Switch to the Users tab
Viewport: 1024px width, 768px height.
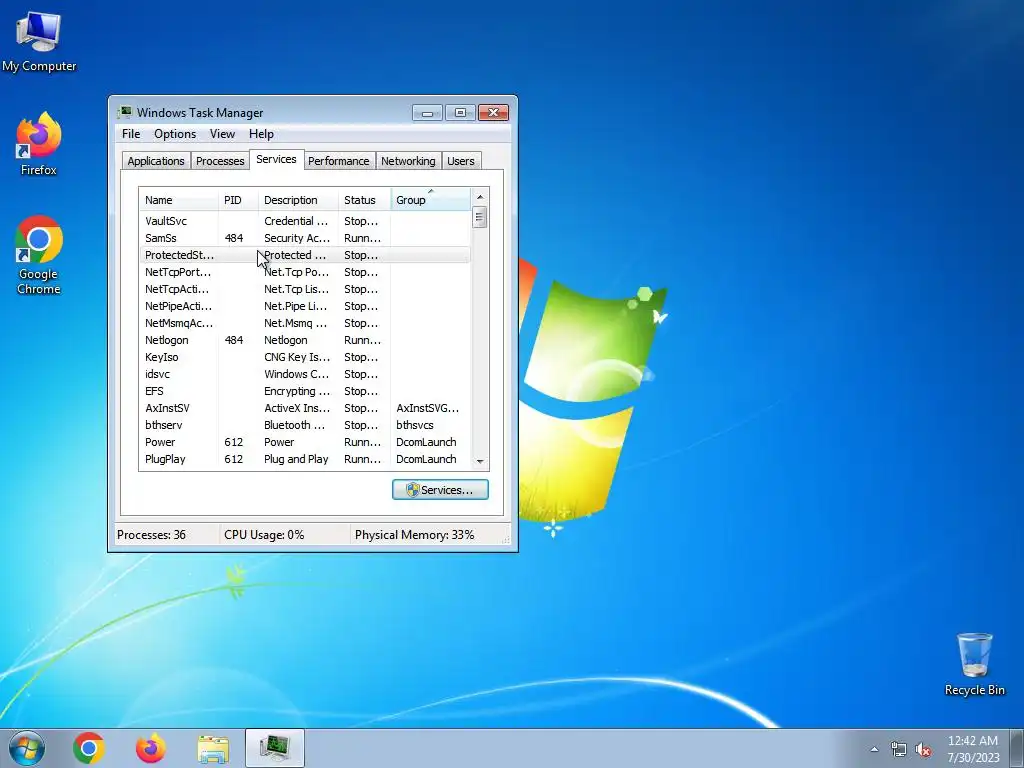[x=461, y=161]
